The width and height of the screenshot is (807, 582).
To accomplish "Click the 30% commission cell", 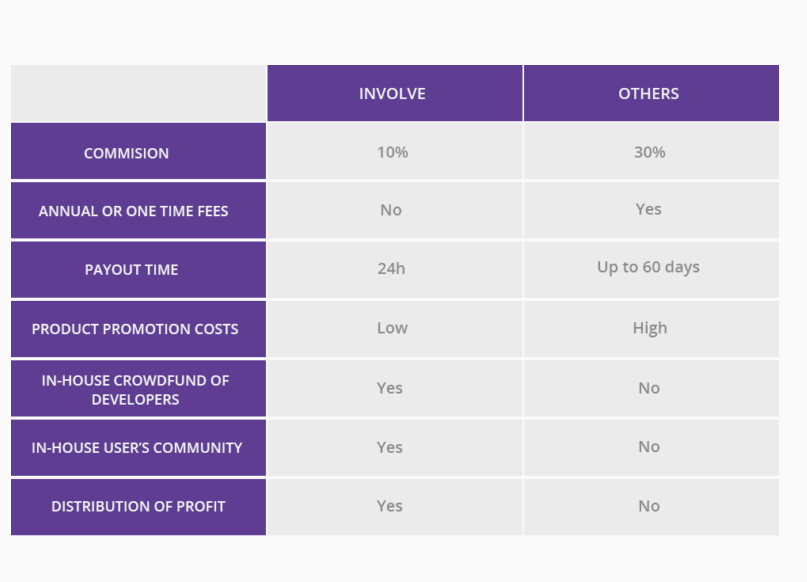I will point(651,151).
